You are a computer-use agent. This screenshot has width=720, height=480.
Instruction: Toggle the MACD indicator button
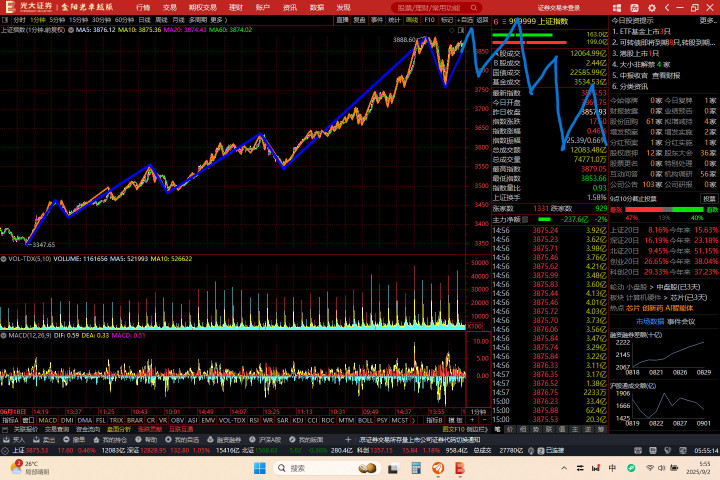(x=47, y=420)
